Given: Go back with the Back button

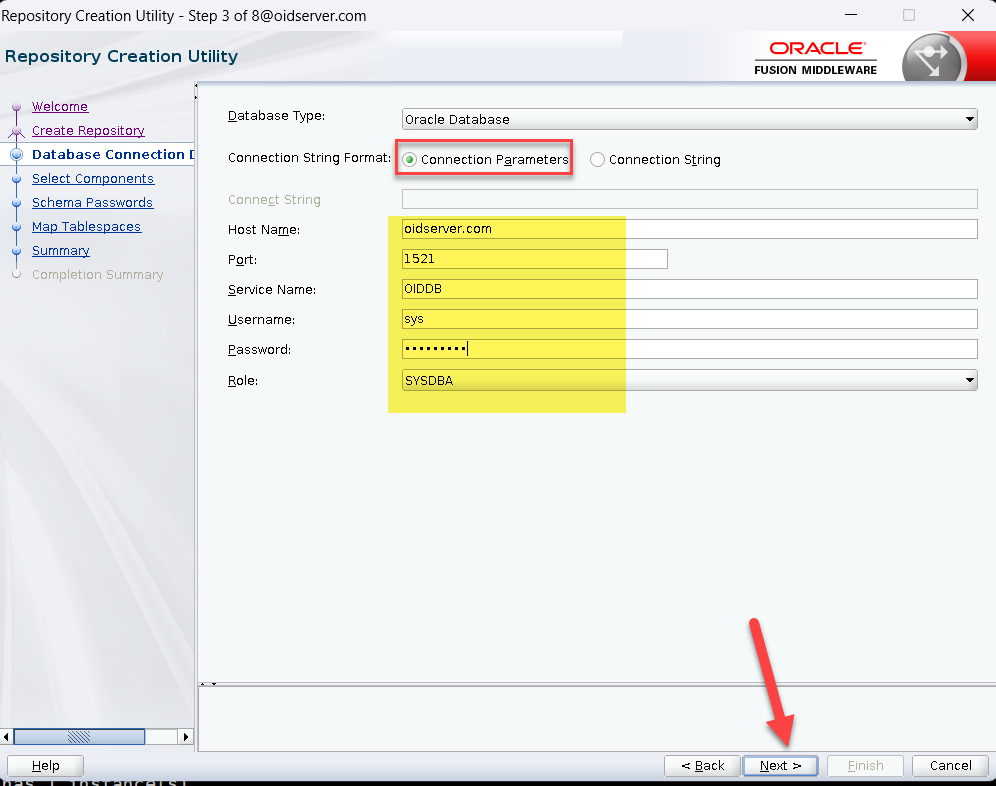Looking at the screenshot, I should [702, 766].
